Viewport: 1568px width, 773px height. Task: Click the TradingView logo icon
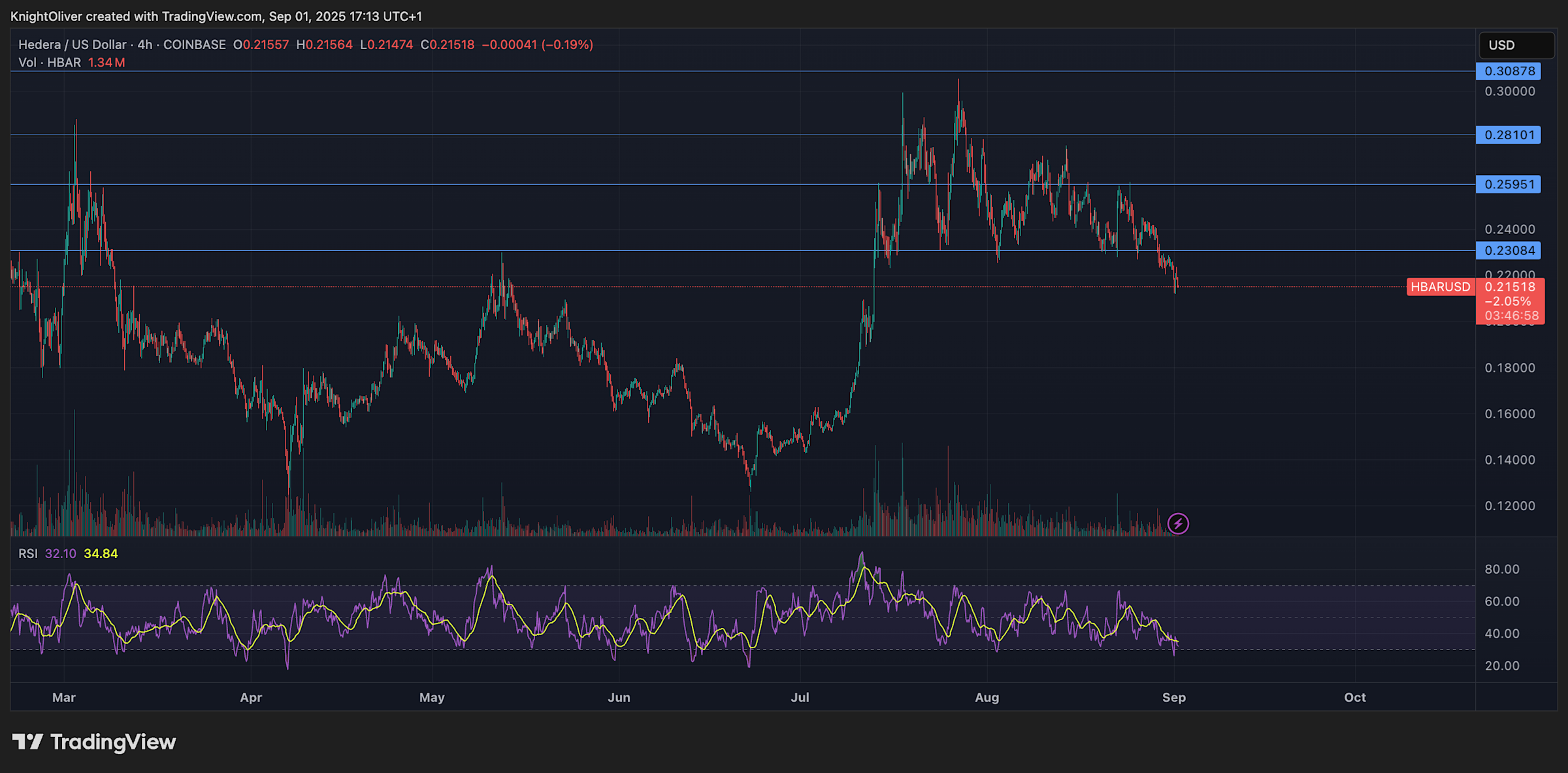27,742
